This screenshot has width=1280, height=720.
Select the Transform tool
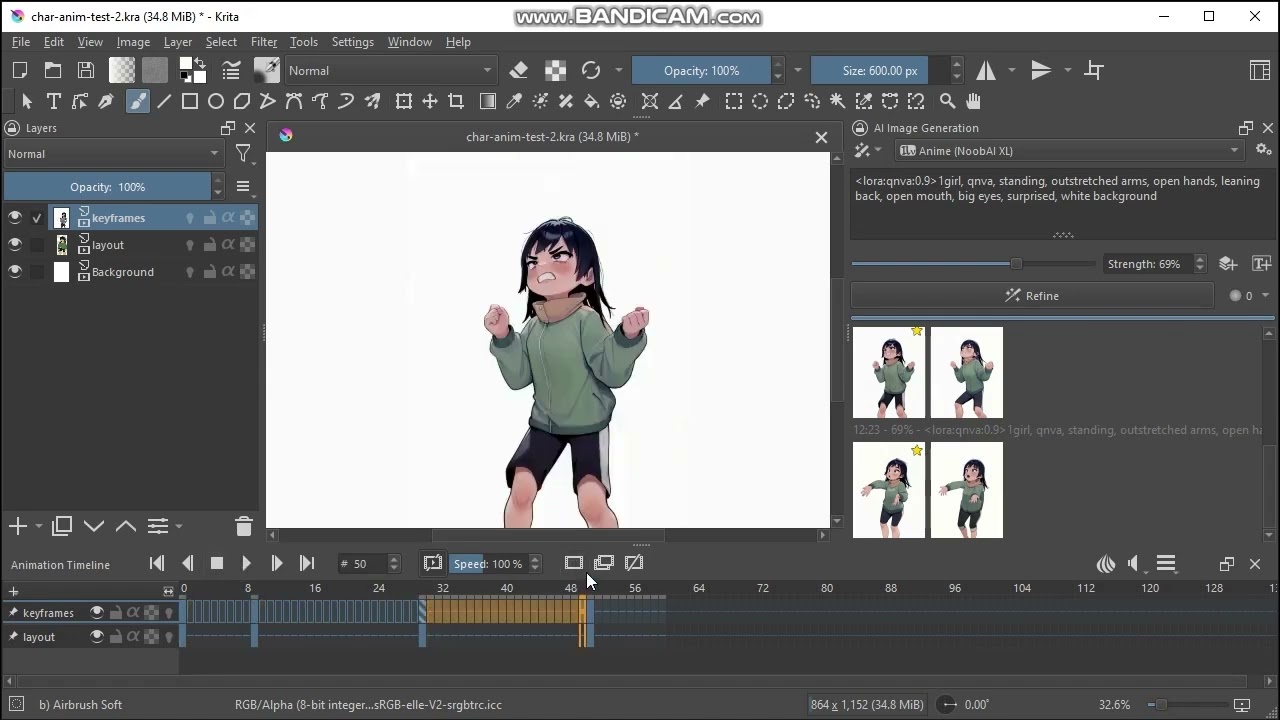[404, 101]
